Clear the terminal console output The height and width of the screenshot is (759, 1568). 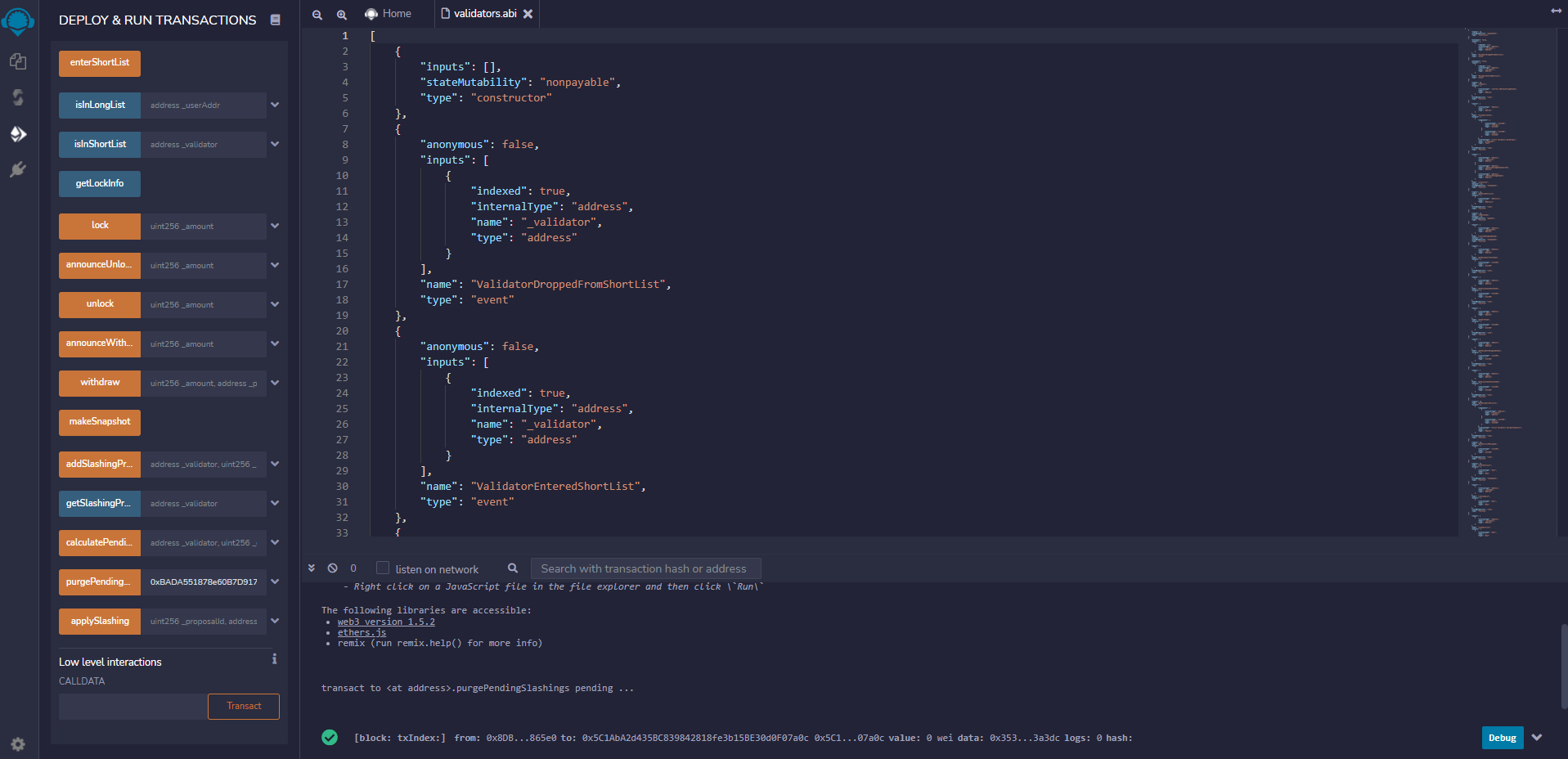coord(332,568)
